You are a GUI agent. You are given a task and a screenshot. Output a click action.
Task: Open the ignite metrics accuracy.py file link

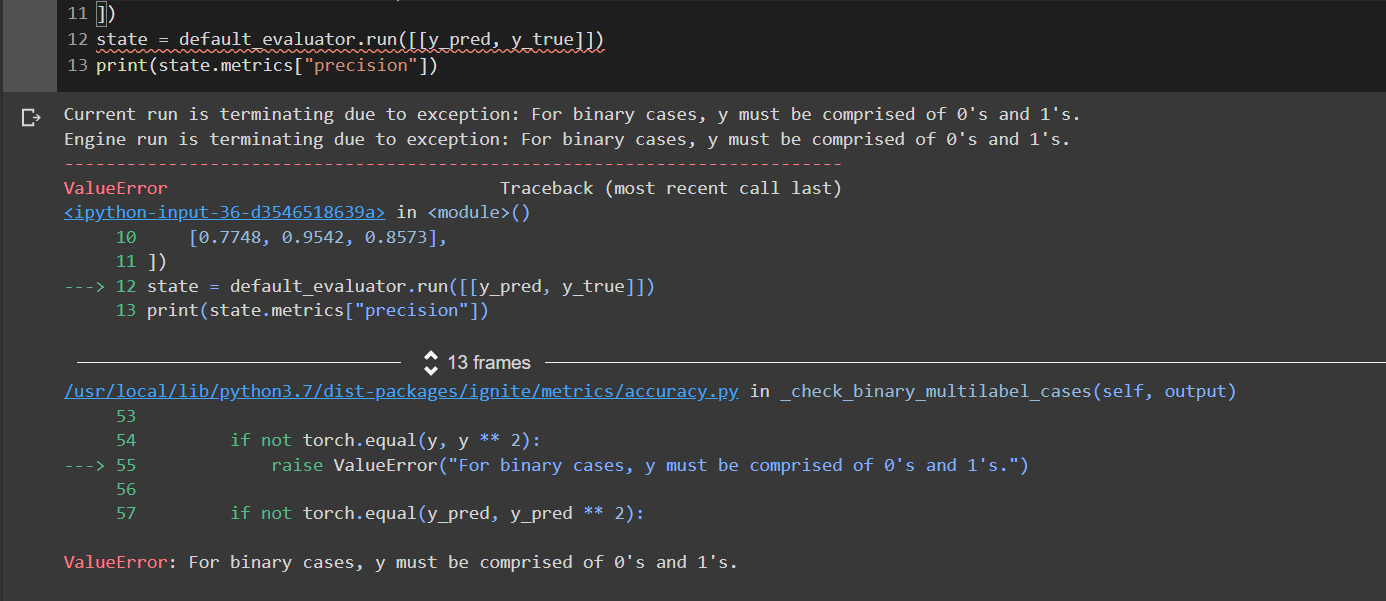pyautogui.click(x=401, y=391)
